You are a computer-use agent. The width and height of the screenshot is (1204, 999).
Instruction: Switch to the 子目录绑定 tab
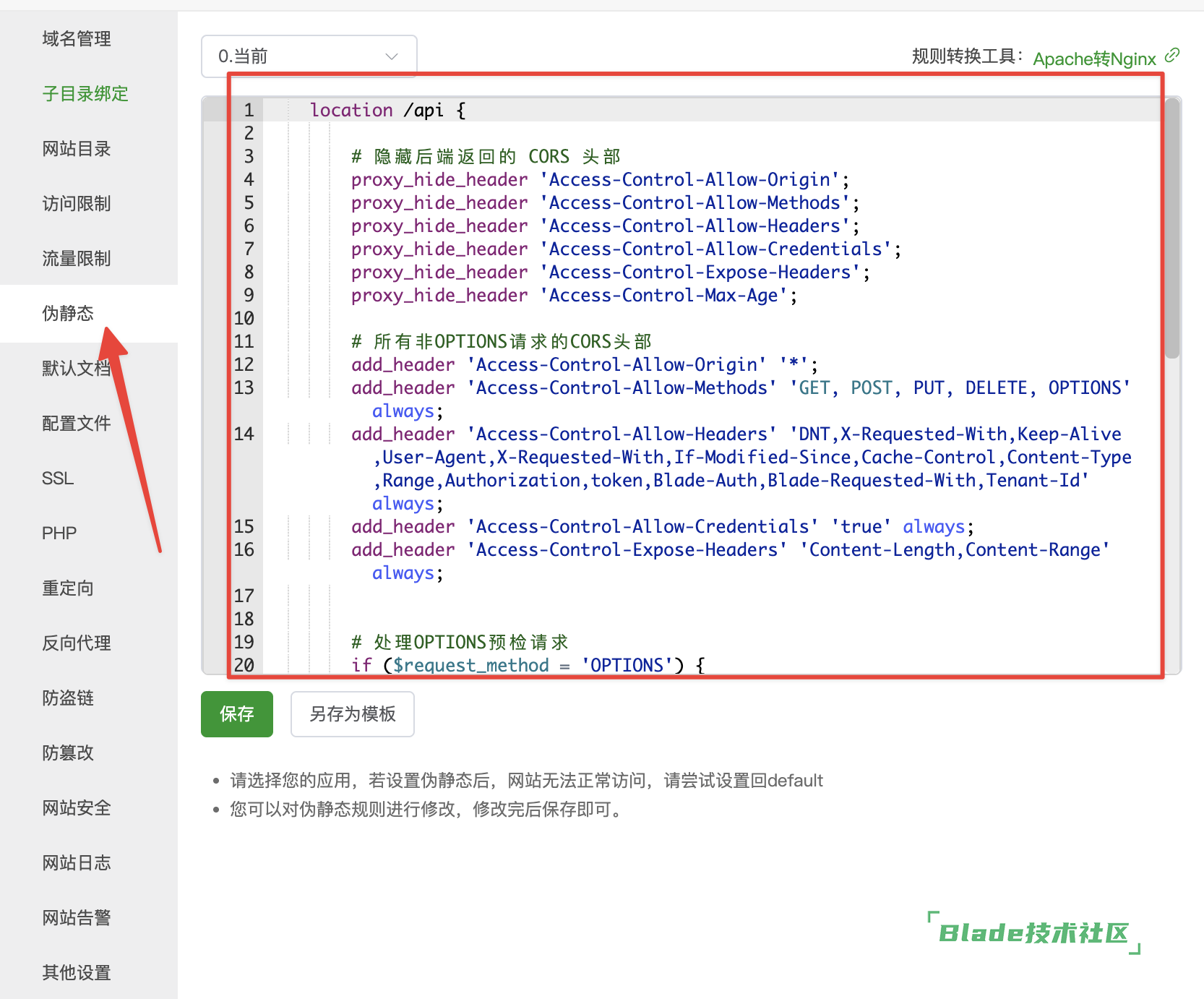coord(85,94)
